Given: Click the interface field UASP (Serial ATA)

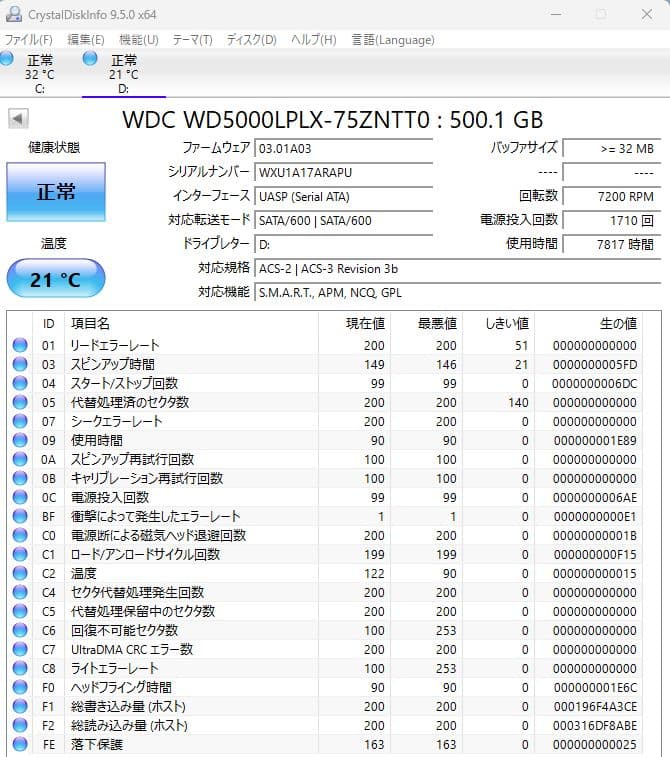Looking at the screenshot, I should click(x=344, y=196).
